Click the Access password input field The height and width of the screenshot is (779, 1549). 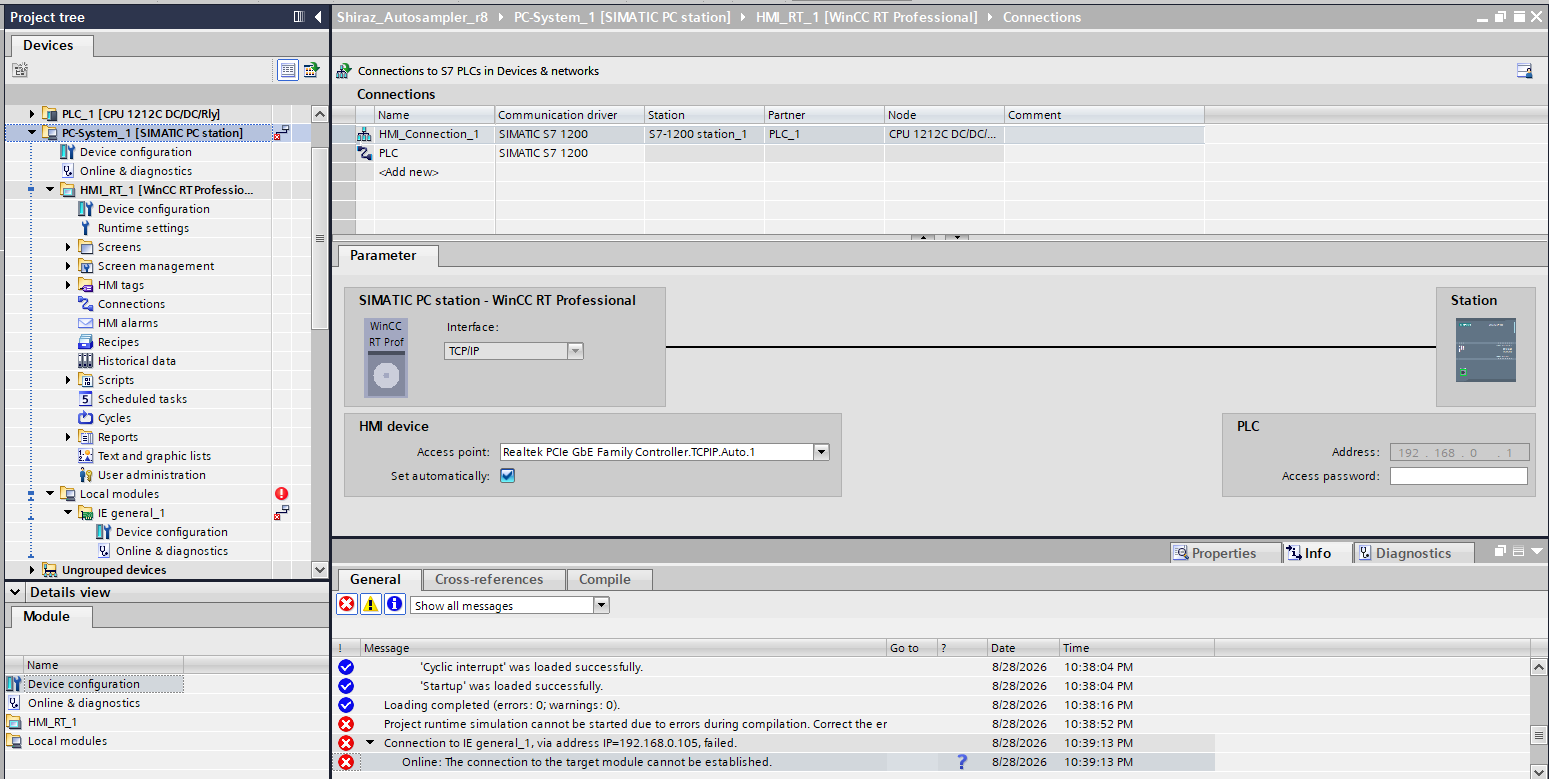[1459, 476]
